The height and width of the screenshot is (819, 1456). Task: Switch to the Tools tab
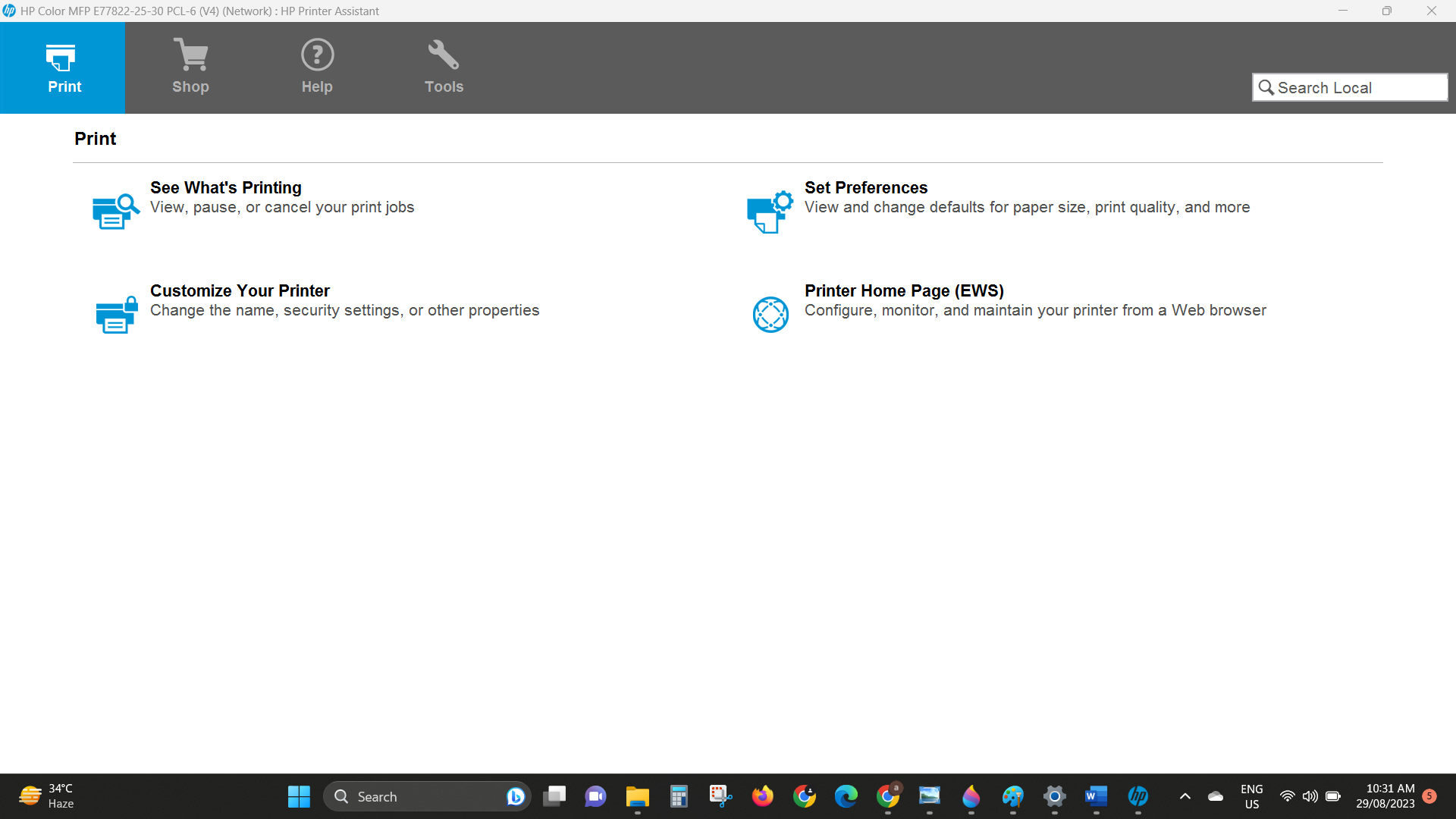tap(444, 67)
